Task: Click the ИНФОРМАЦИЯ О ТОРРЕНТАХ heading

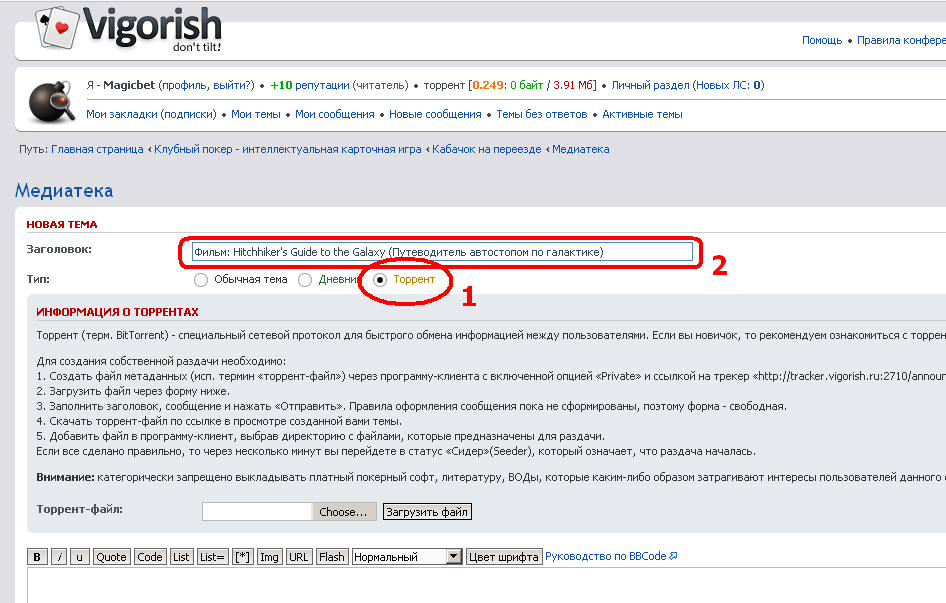Action: [x=117, y=312]
